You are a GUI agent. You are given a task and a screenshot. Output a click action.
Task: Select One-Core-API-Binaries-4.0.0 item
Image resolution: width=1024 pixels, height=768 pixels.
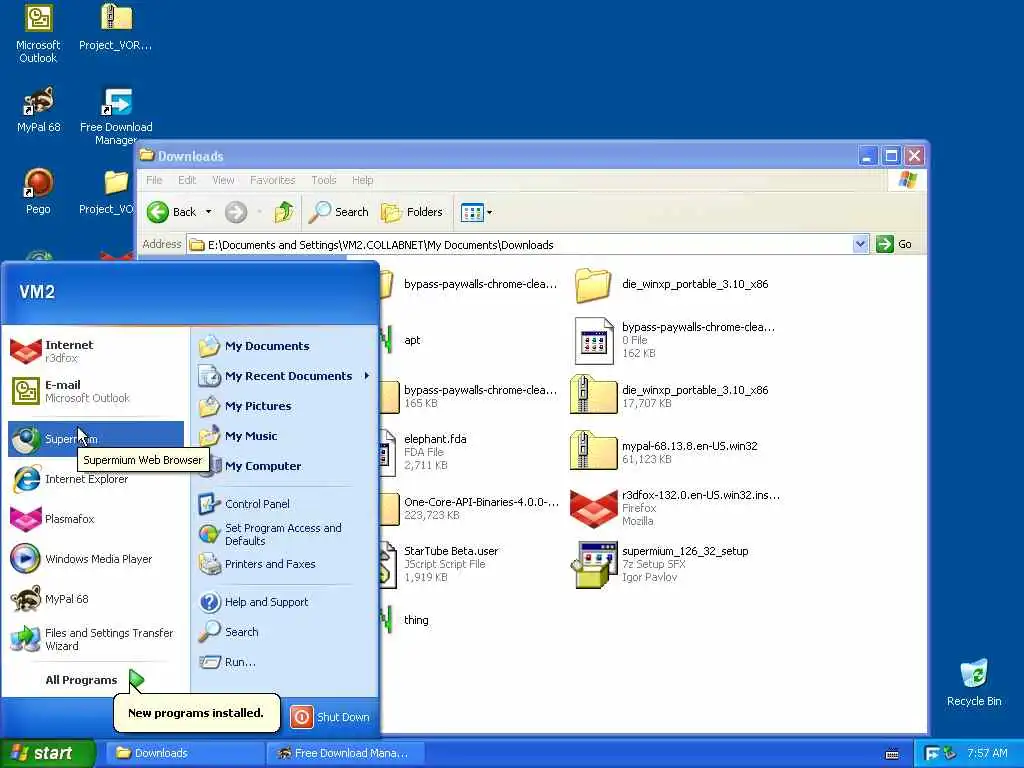[470, 508]
